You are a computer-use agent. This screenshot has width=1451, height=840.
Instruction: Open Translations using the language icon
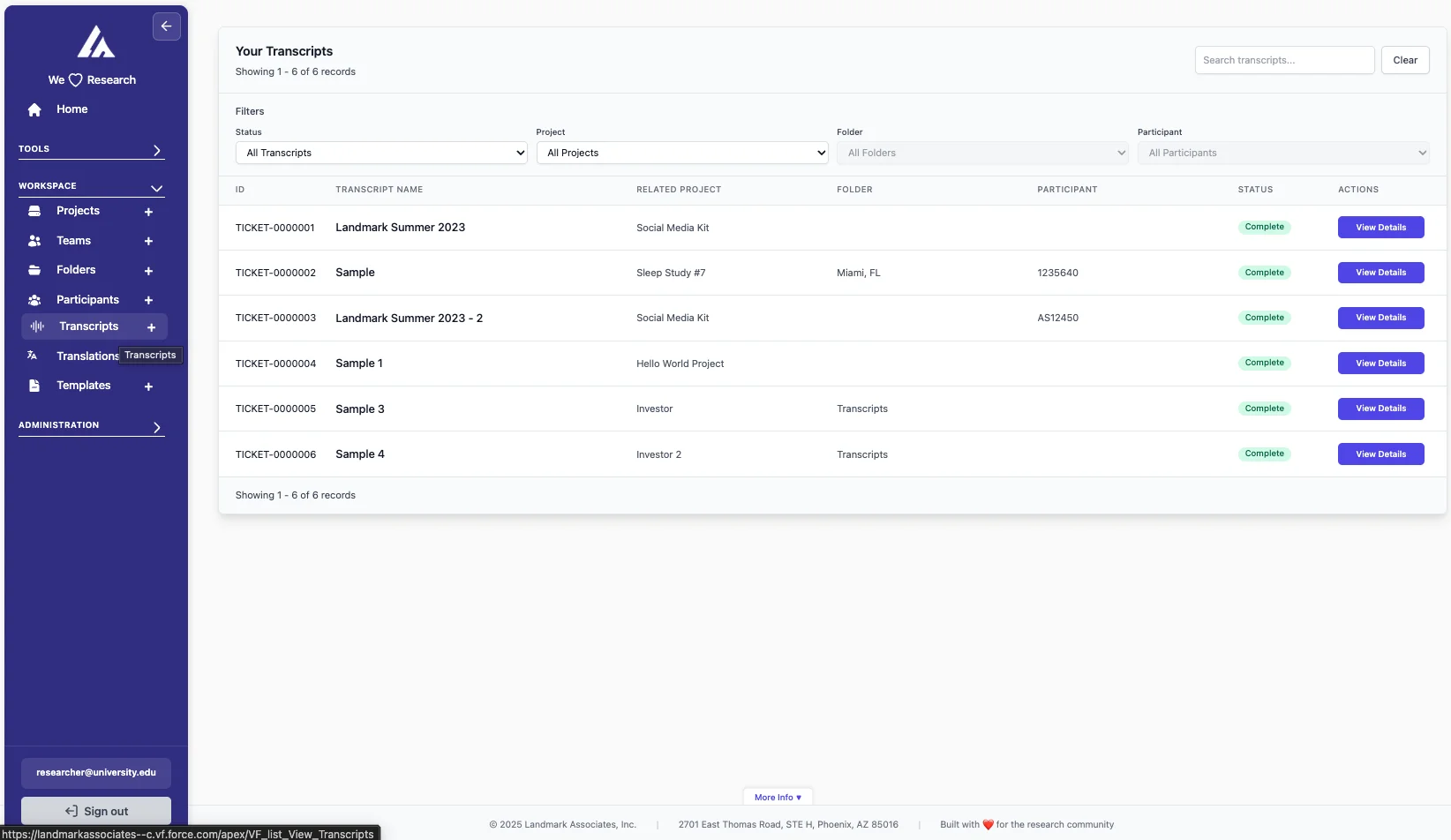pos(32,356)
